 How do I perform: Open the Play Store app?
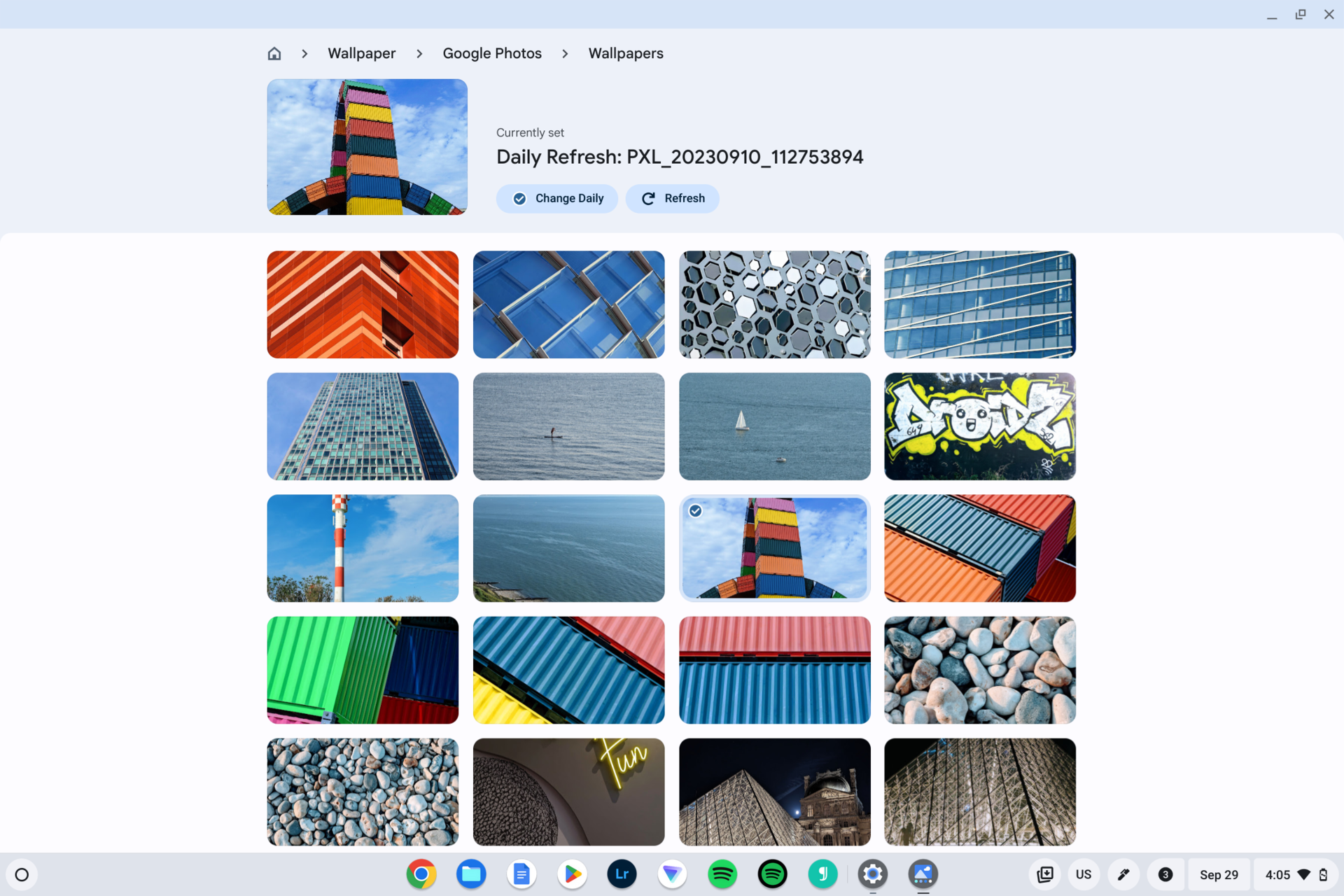click(572, 874)
